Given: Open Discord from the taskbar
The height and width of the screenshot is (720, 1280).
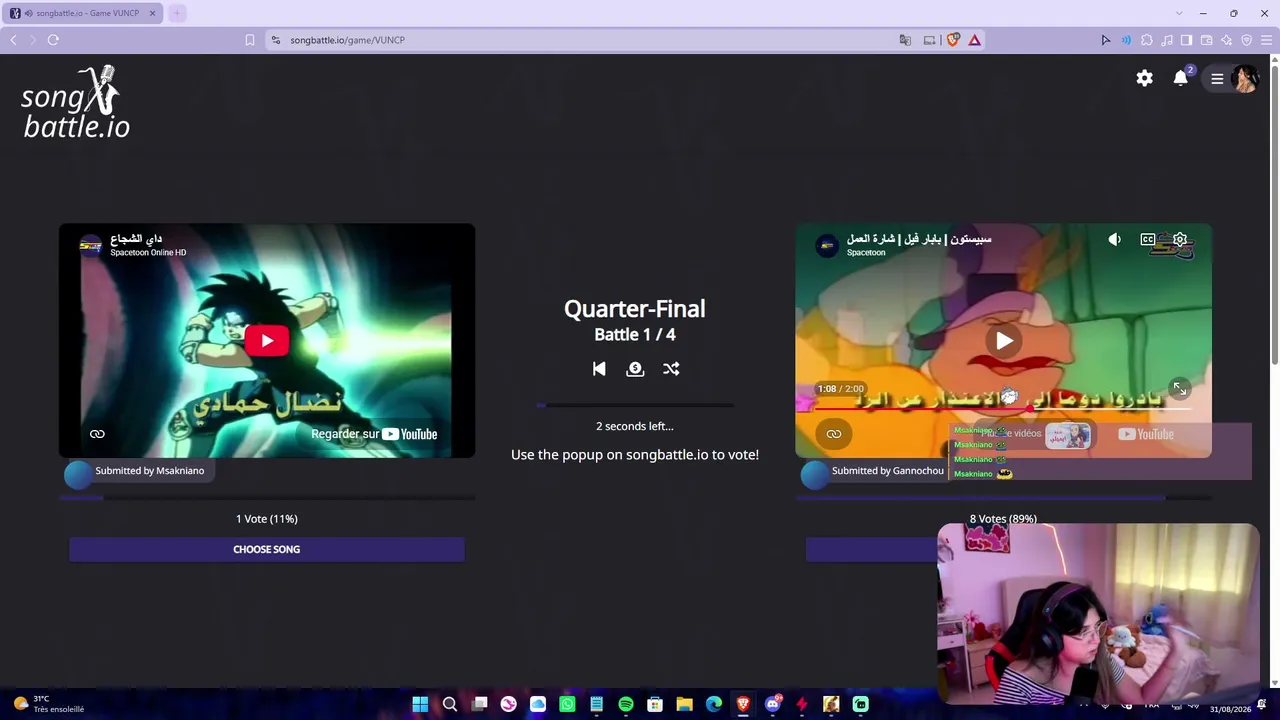Looking at the screenshot, I should (x=772, y=705).
